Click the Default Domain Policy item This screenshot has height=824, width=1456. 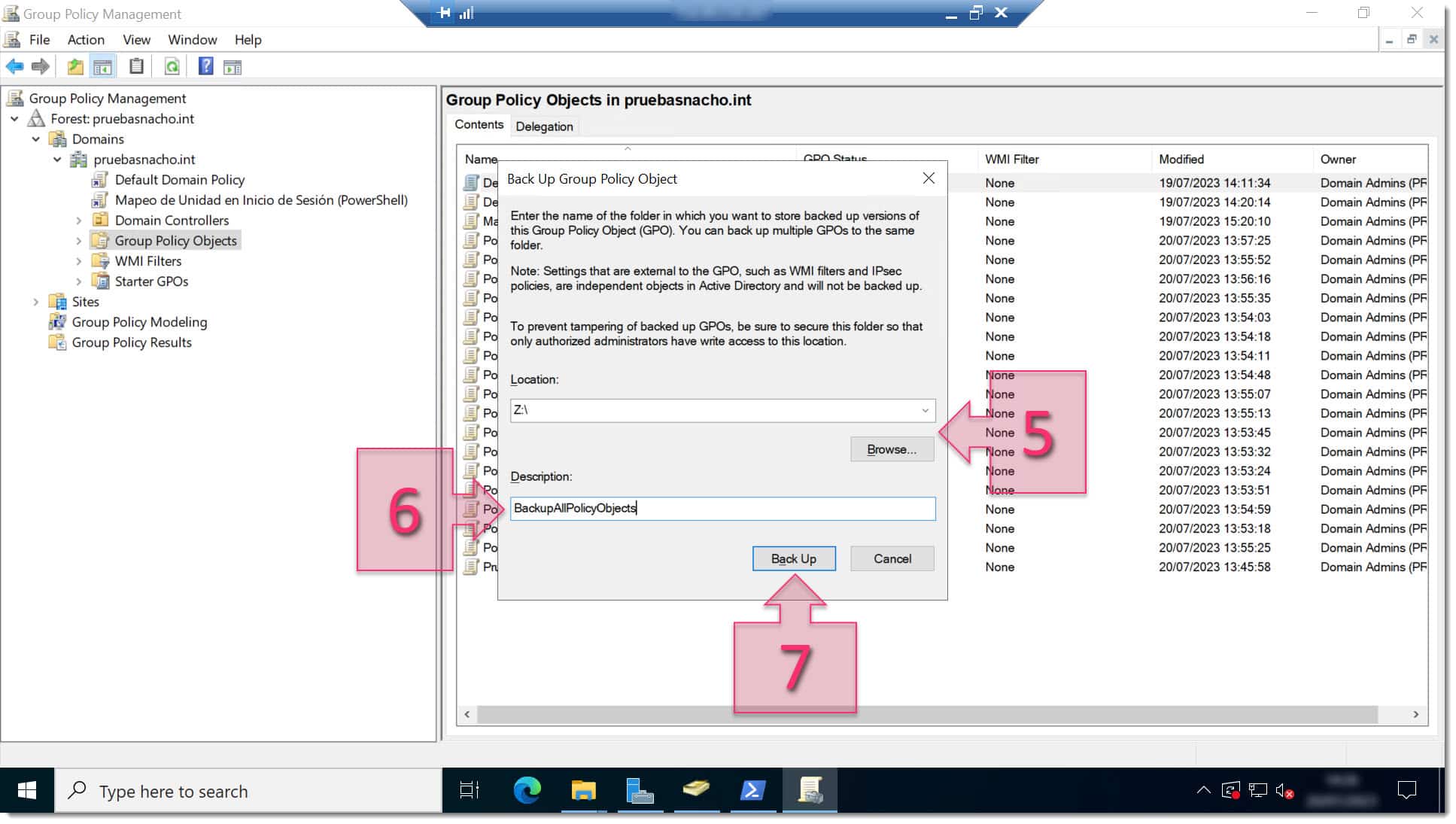coord(180,179)
